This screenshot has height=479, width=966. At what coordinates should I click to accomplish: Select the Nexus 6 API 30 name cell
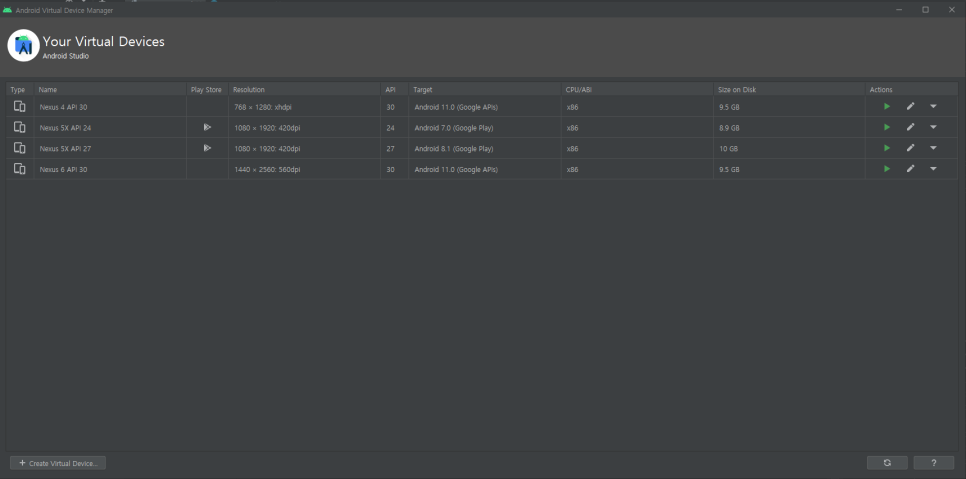[110, 169]
